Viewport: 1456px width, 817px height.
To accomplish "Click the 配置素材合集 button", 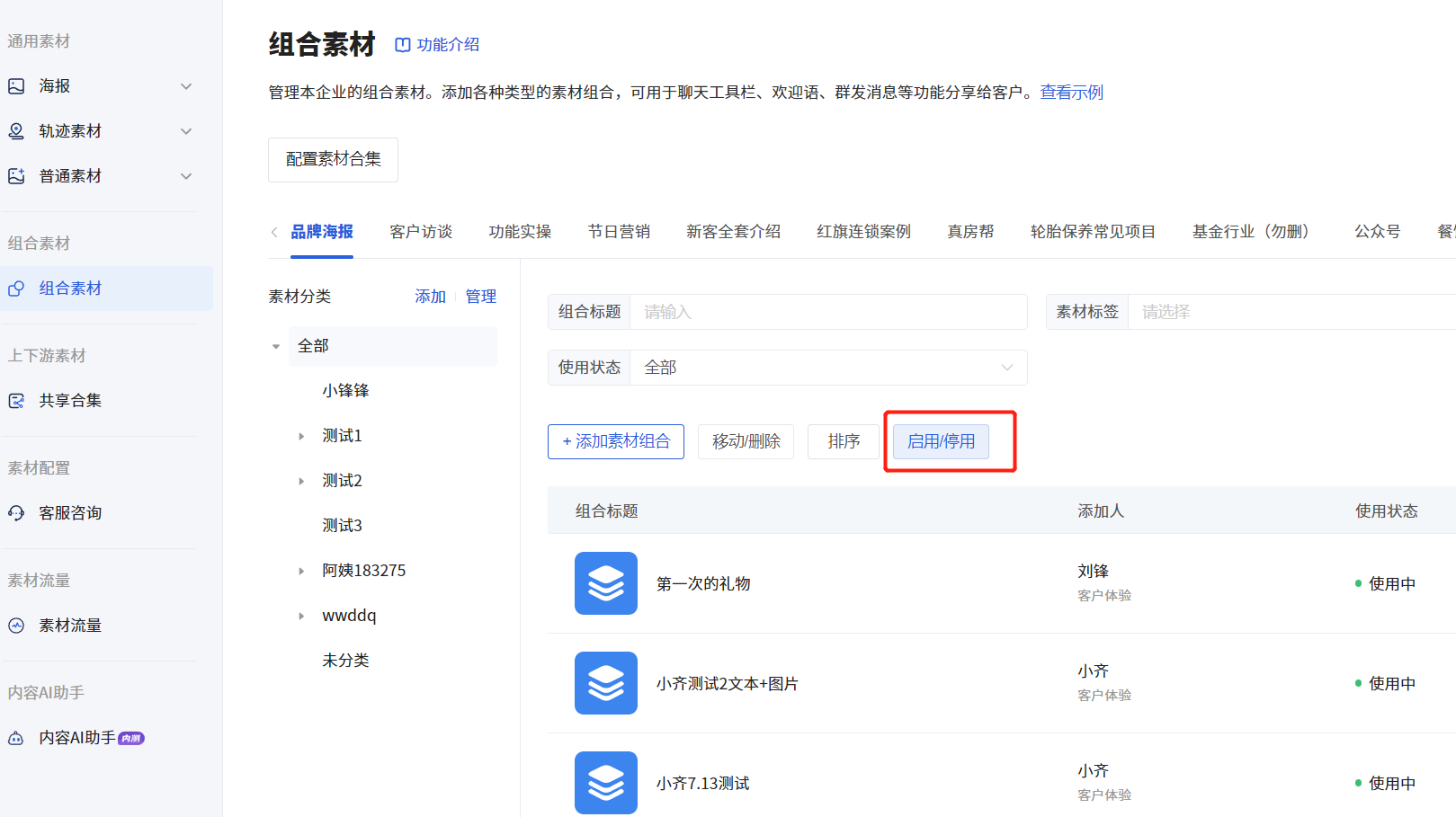I will (333, 160).
